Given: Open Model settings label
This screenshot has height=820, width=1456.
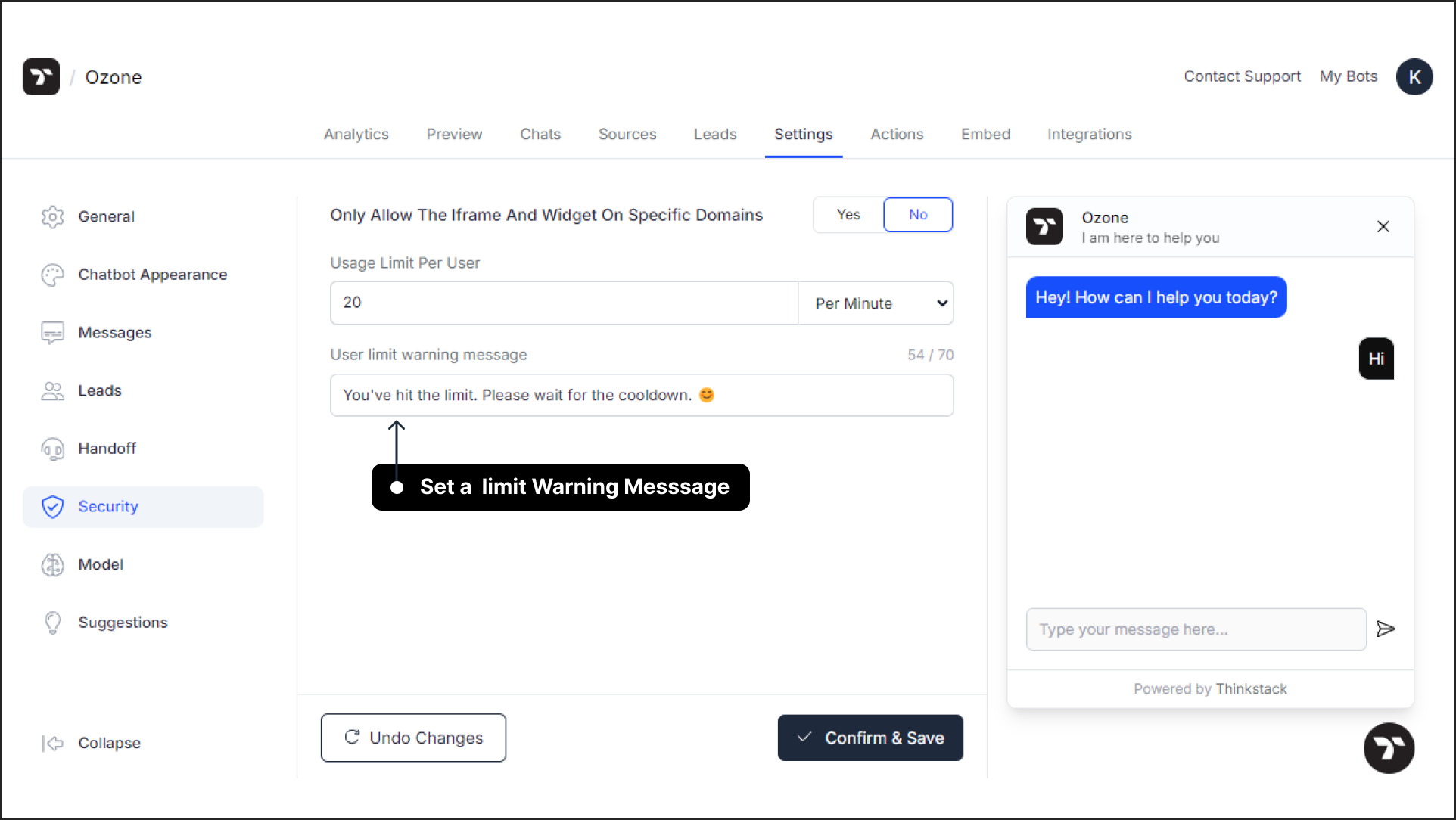Looking at the screenshot, I should click(x=101, y=564).
